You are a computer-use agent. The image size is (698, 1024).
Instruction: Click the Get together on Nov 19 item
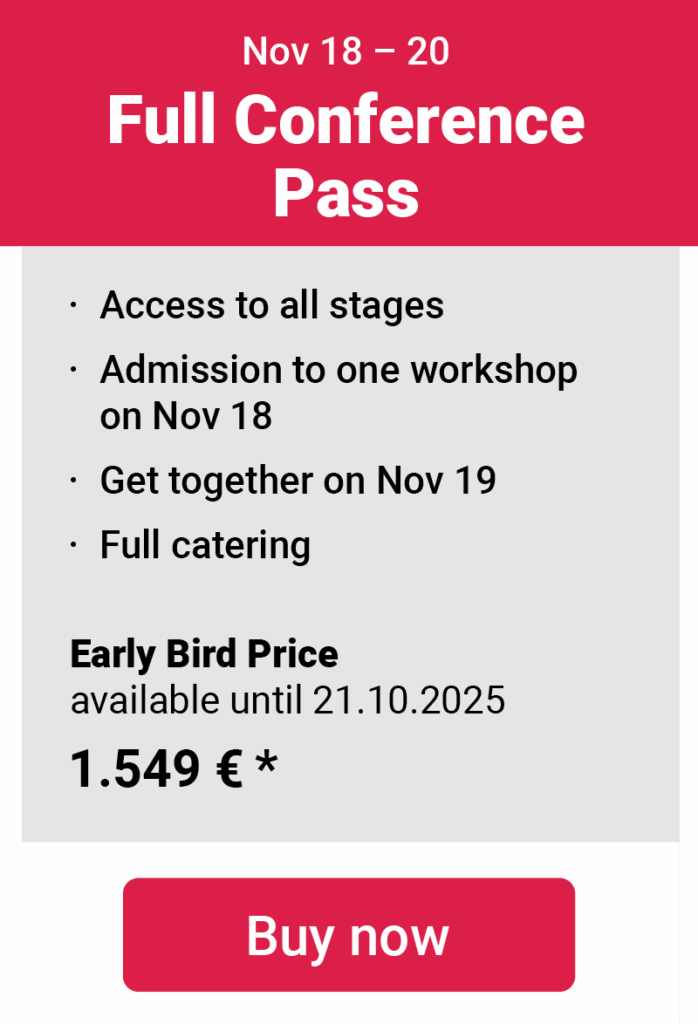[298, 481]
